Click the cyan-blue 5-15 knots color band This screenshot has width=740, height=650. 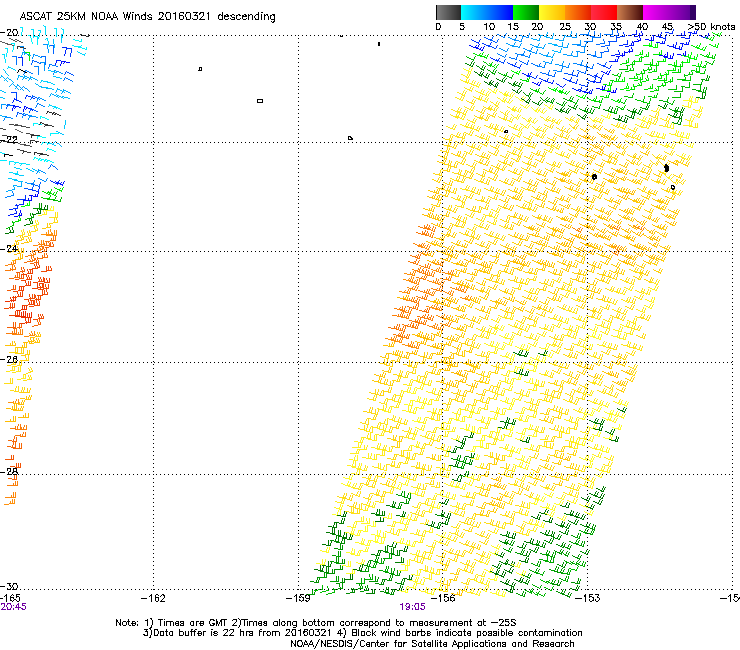[x=487, y=12]
